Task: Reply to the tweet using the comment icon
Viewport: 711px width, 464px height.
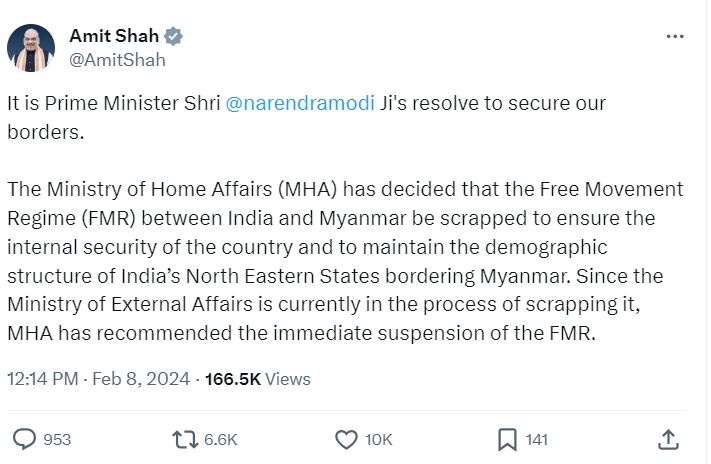Action: click(x=26, y=439)
